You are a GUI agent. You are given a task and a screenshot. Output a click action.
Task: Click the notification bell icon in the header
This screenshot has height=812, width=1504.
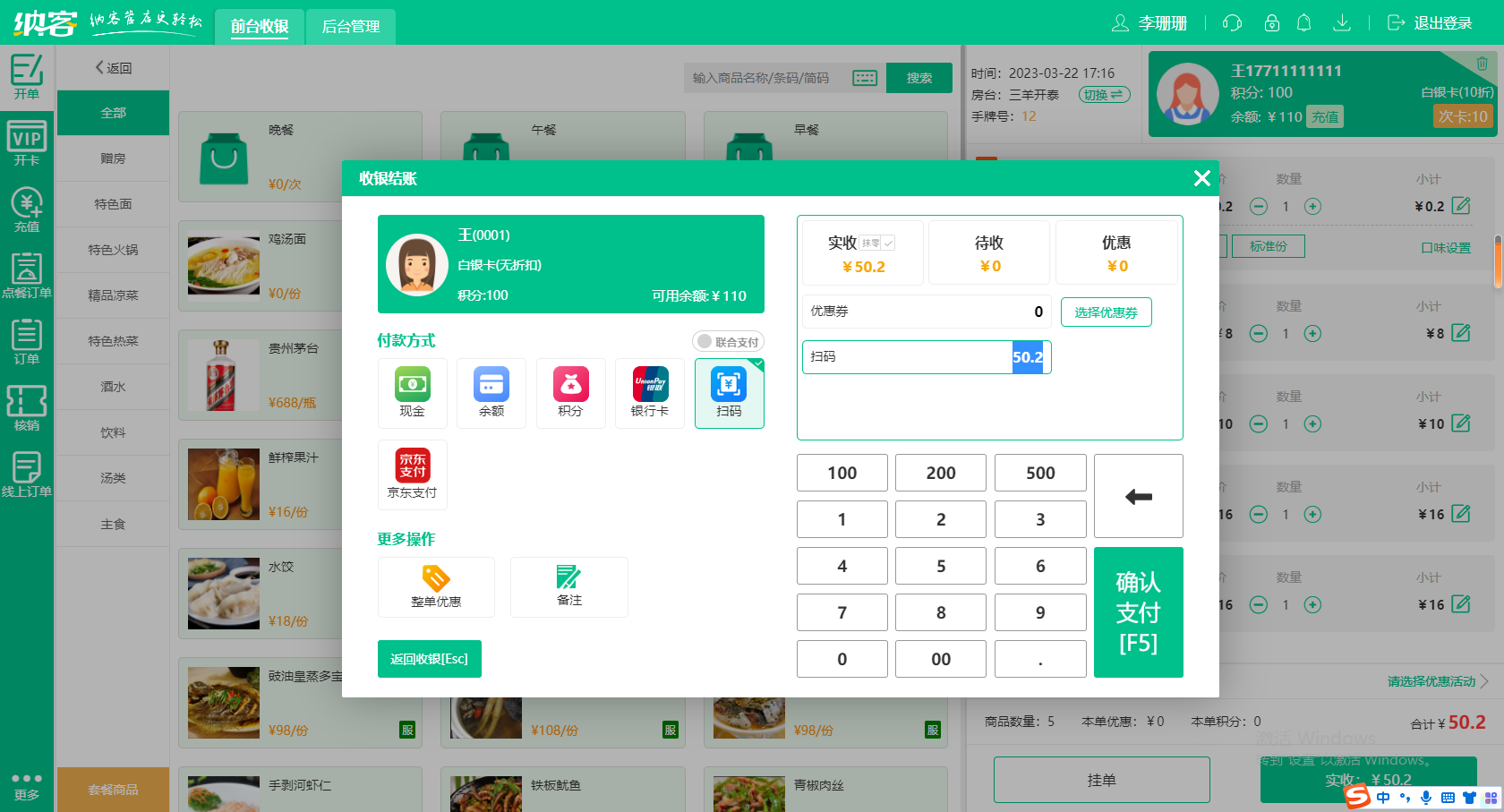tap(1303, 22)
